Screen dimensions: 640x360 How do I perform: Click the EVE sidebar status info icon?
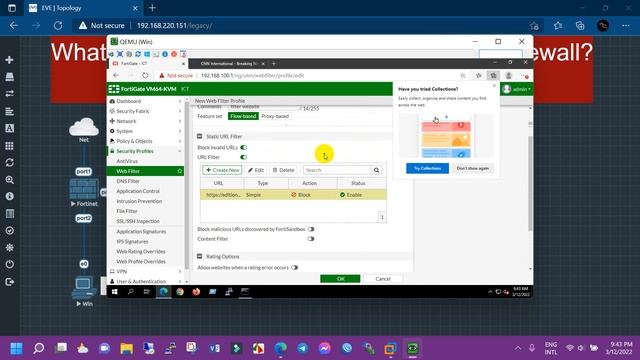[x=9, y=196]
